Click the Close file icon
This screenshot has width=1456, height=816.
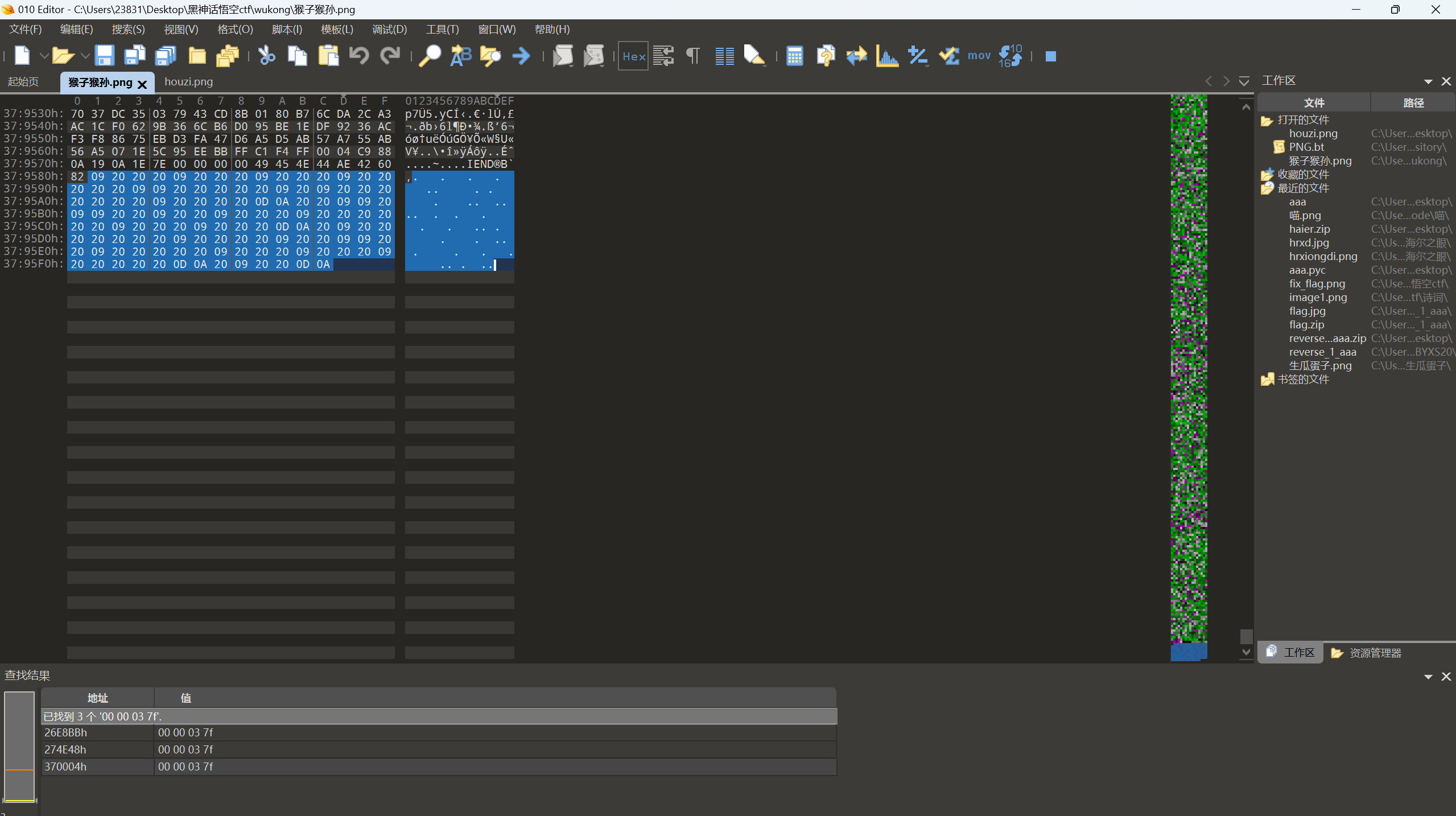[197, 56]
